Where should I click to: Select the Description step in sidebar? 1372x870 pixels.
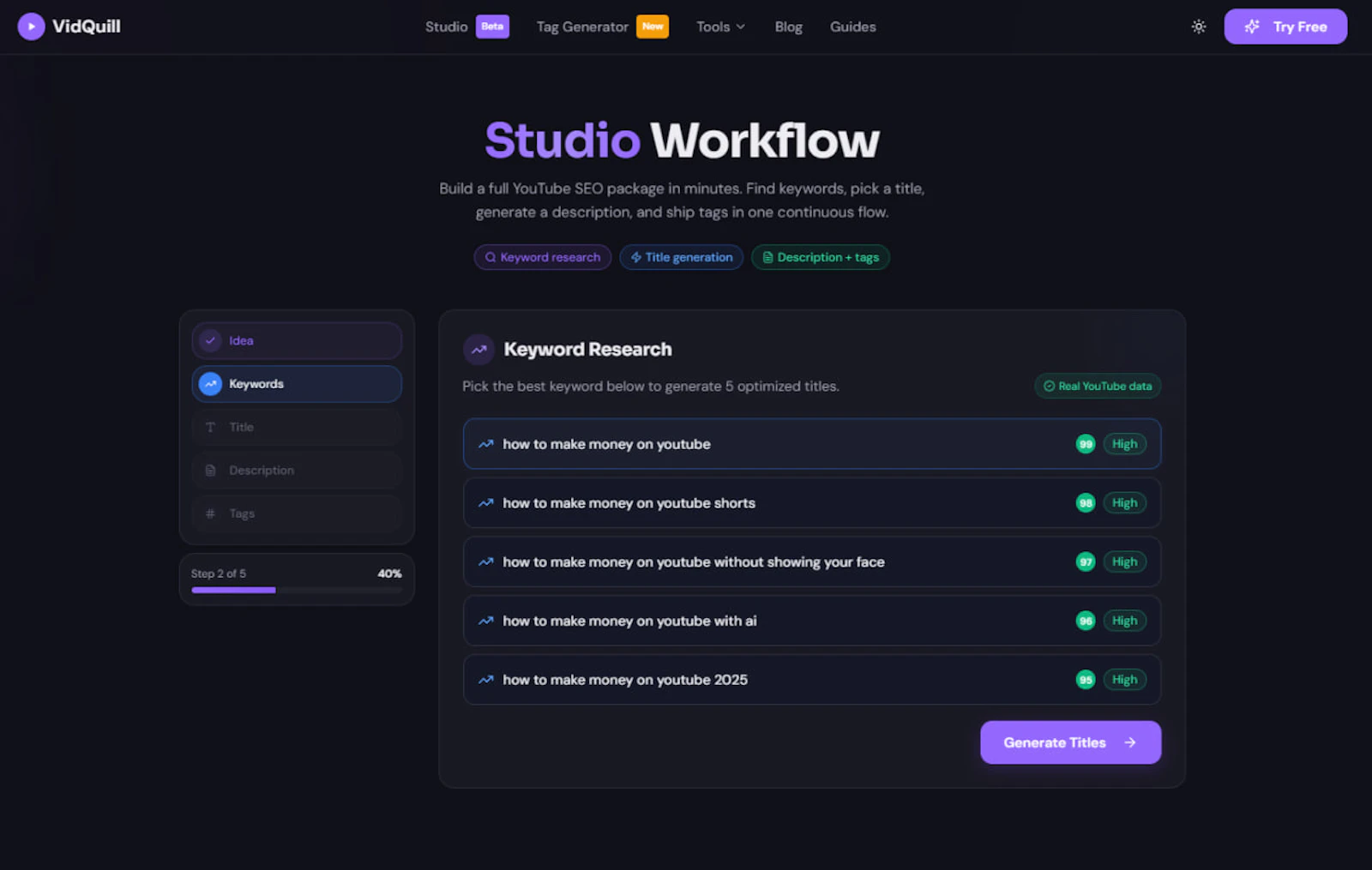297,471
